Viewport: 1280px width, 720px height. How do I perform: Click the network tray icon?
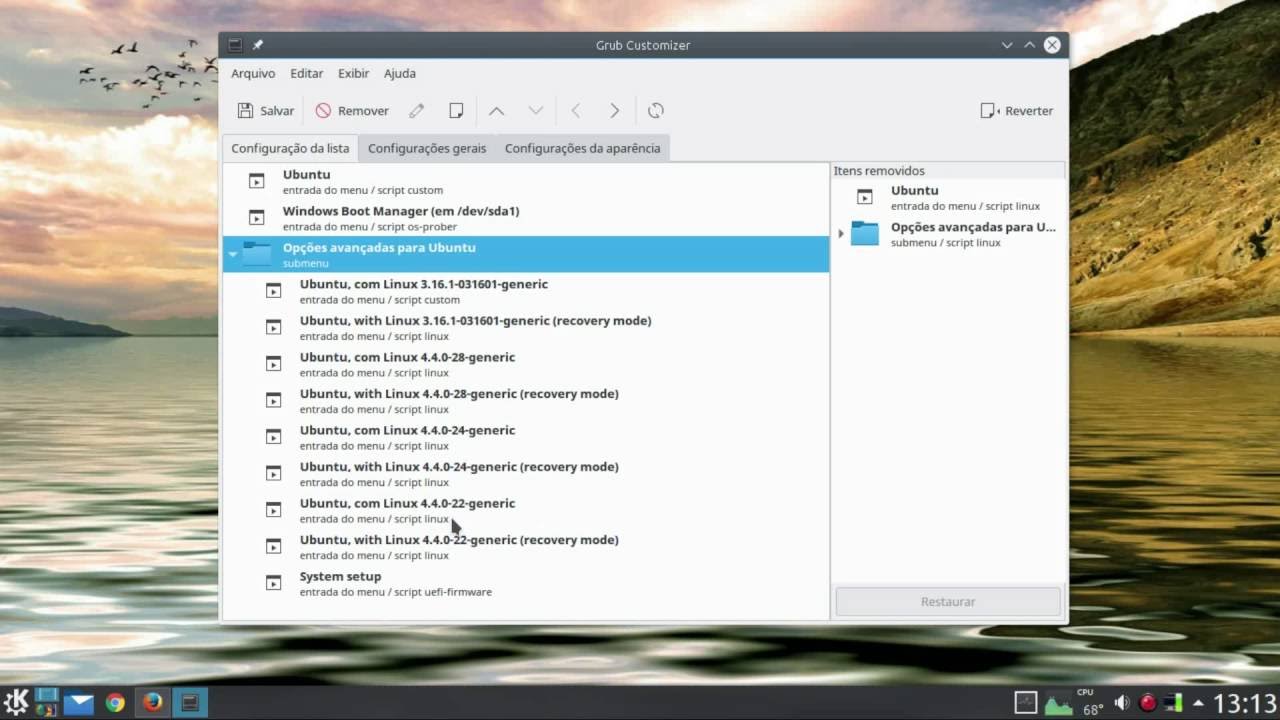click(x=1173, y=703)
